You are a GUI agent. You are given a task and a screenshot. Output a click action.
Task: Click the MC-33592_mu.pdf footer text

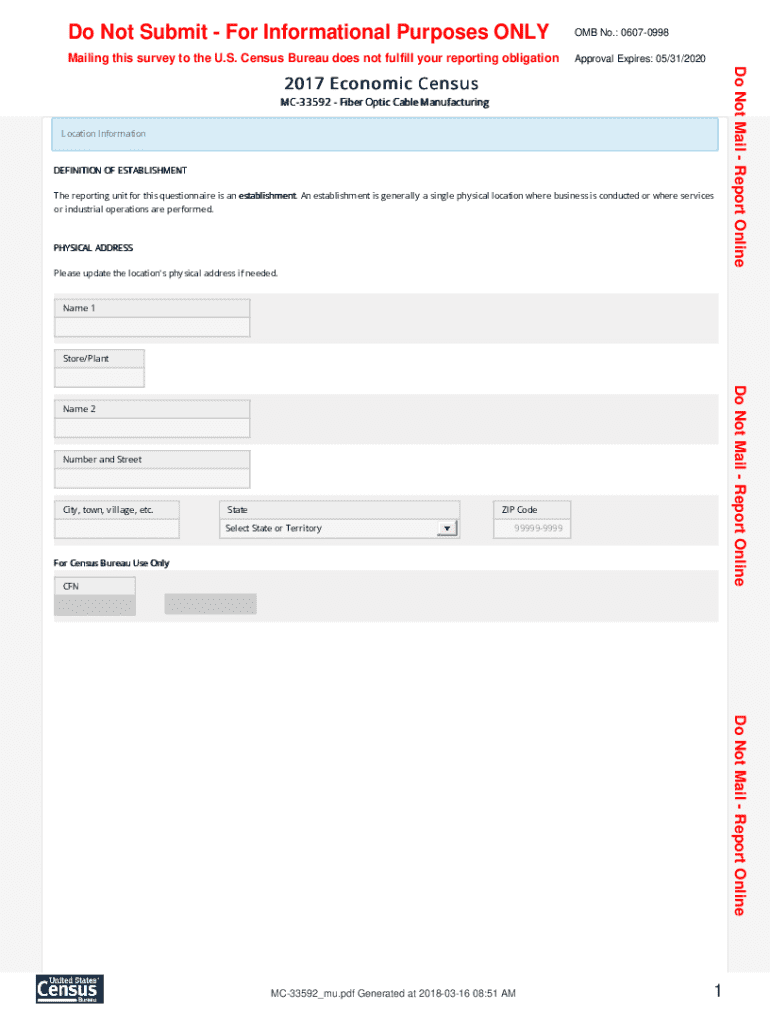(393, 993)
